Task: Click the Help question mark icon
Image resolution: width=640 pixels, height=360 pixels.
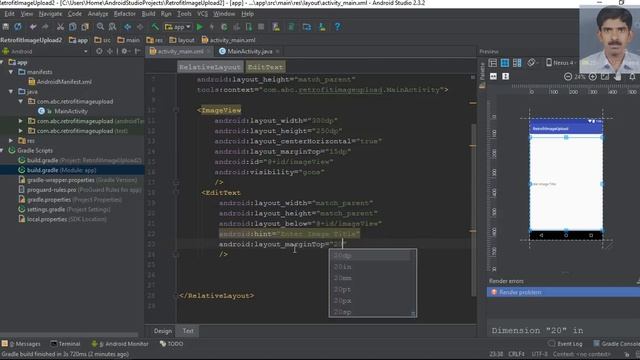Action: click(337, 27)
